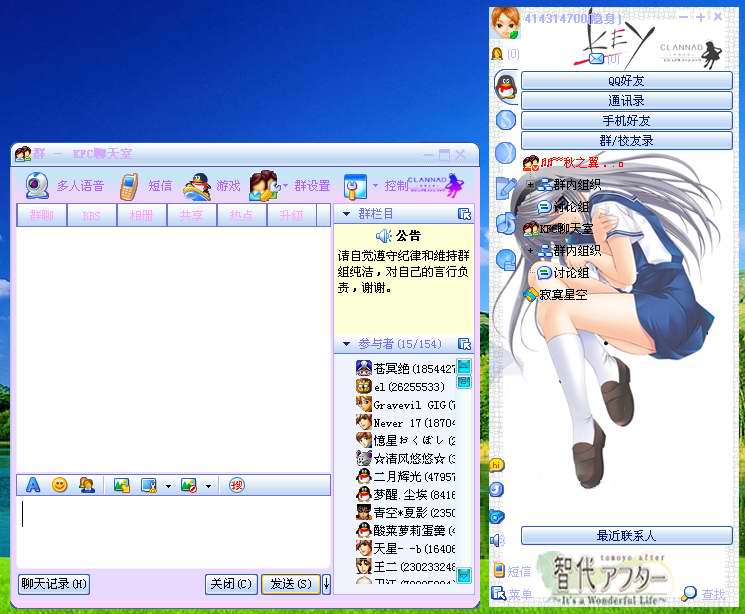
Task: Launch QQ games with the 游戏 penguin icon
Action: coord(197,187)
